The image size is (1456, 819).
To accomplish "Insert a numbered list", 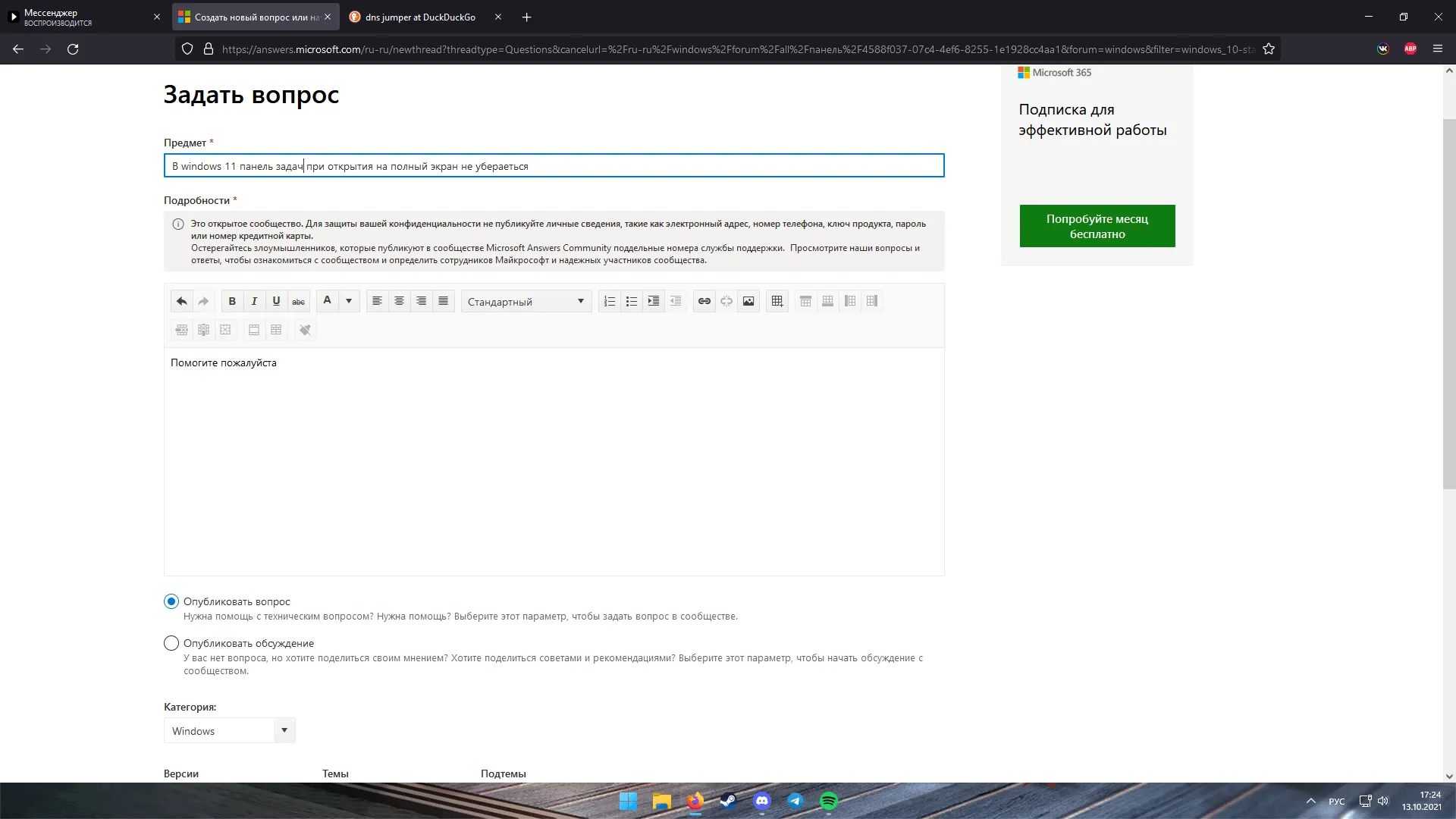I will [x=610, y=301].
